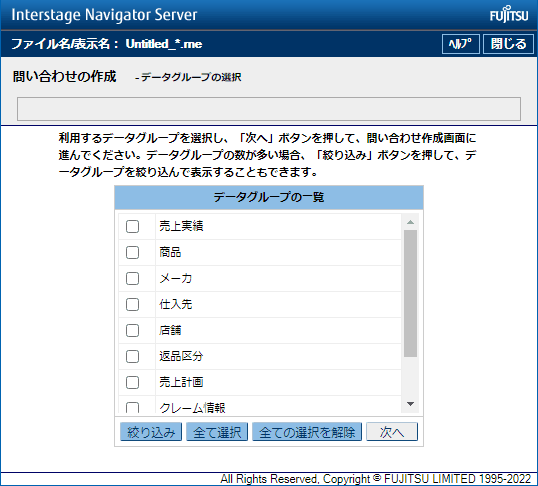The image size is (538, 486).
Task: Click the メーカ row label
Action: (176, 278)
